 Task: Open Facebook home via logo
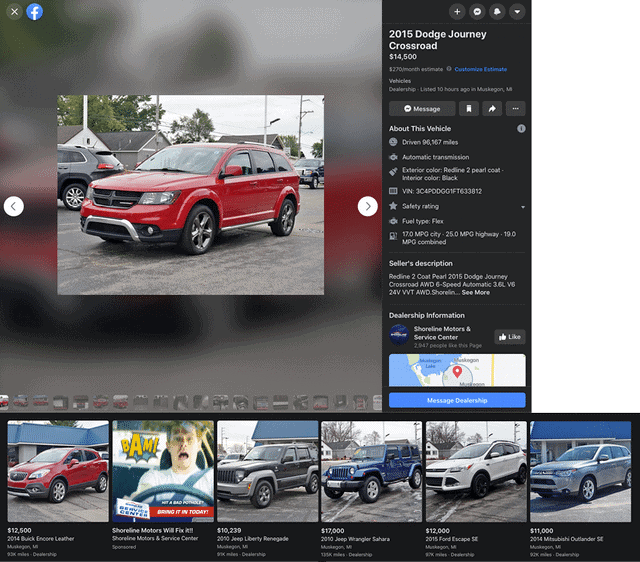(35, 12)
